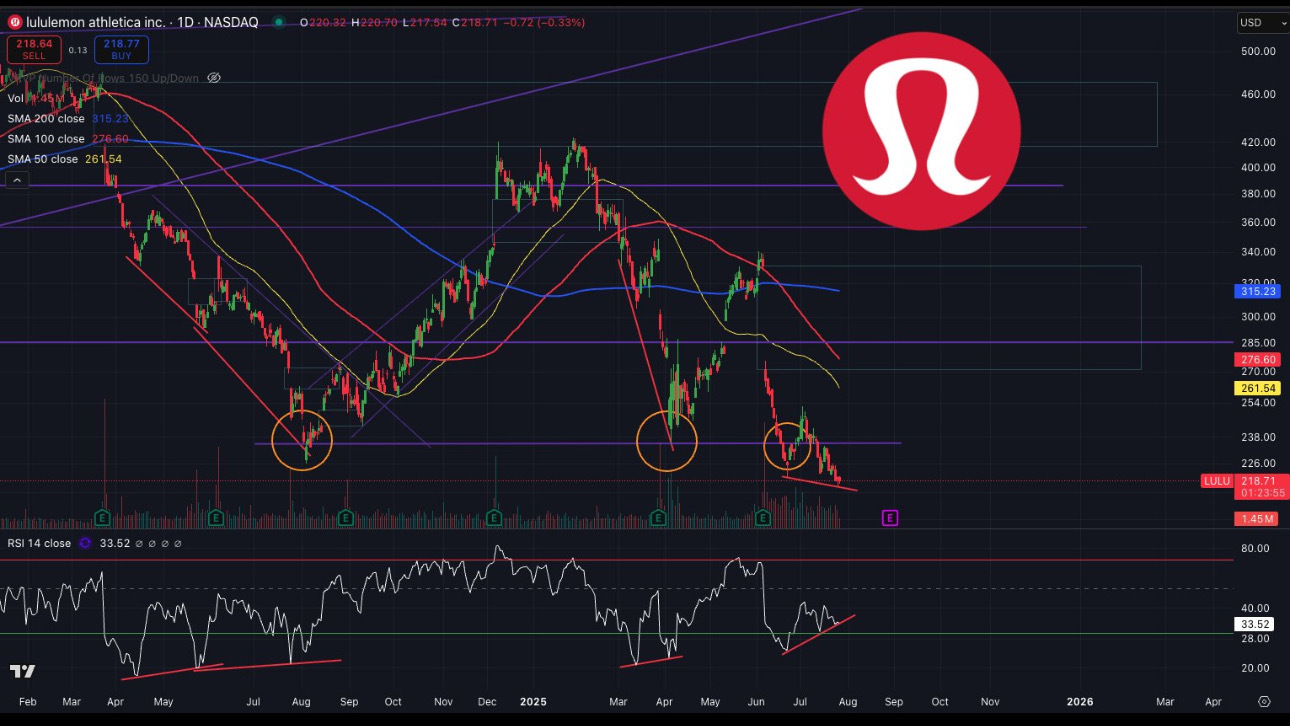The width and height of the screenshot is (1290, 726).
Task: Click the lululemon symbol logo in the chart title
Action: (15, 21)
